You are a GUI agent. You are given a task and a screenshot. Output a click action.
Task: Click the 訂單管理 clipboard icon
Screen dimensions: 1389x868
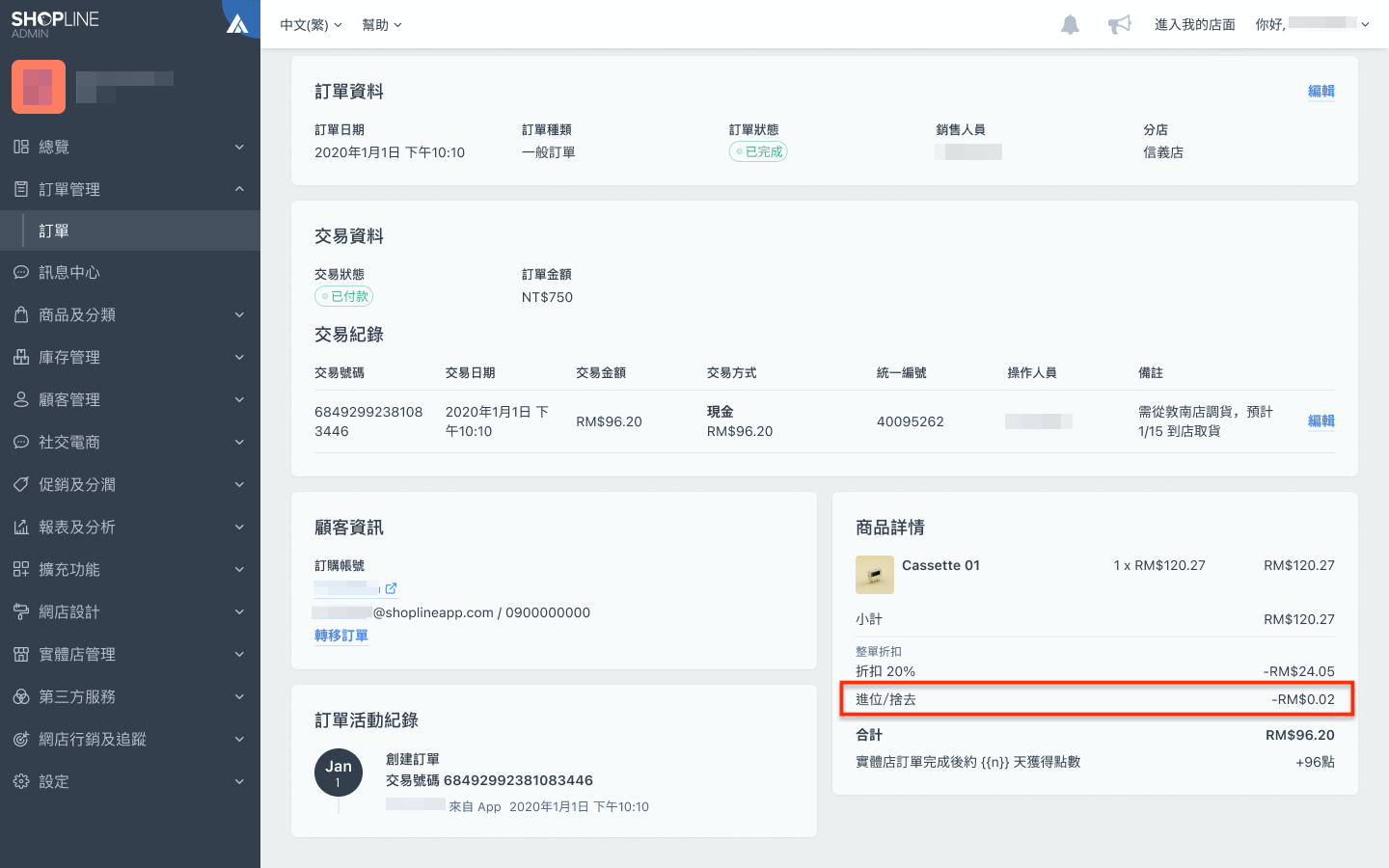coord(21,189)
